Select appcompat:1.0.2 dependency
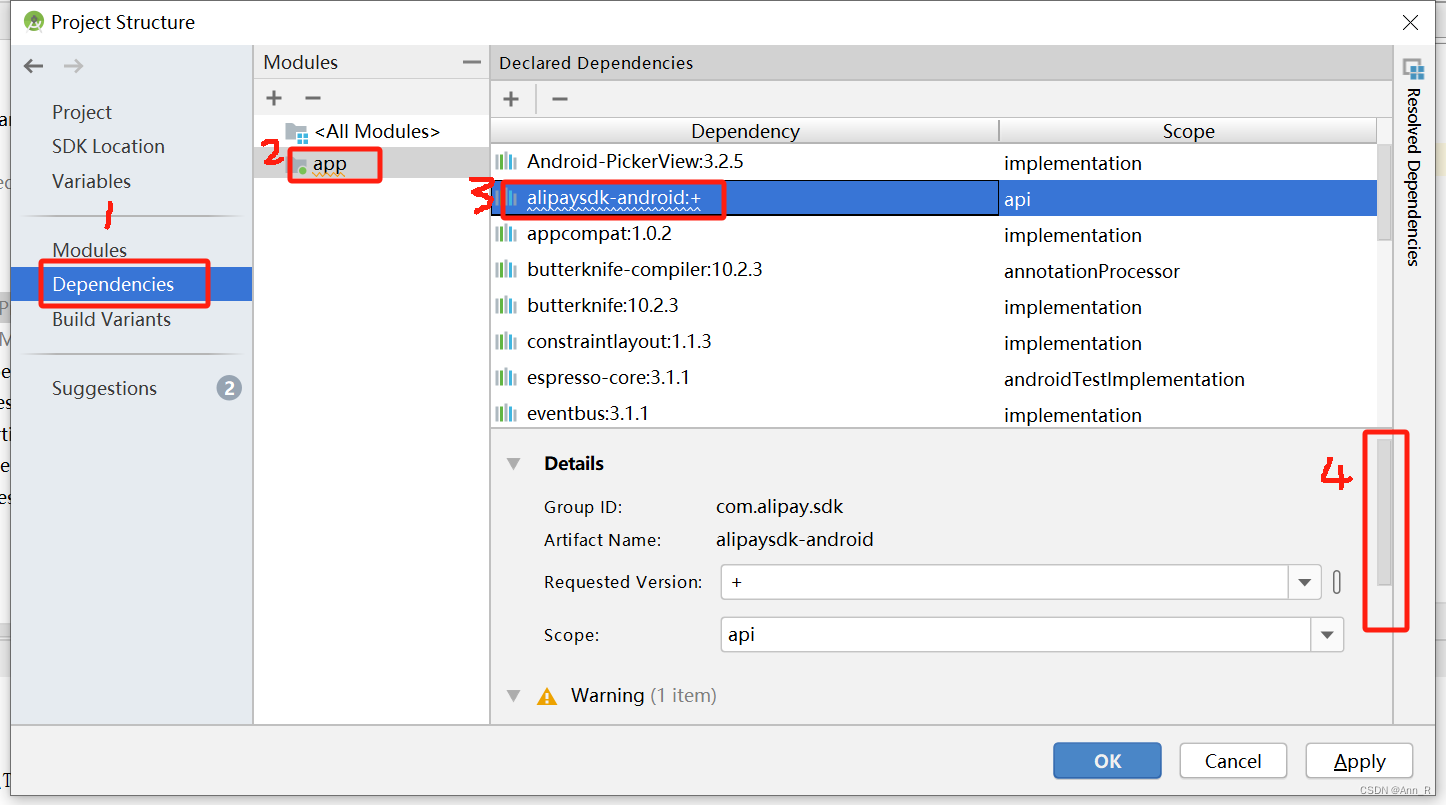The width and height of the screenshot is (1446, 805). pyautogui.click(x=599, y=234)
